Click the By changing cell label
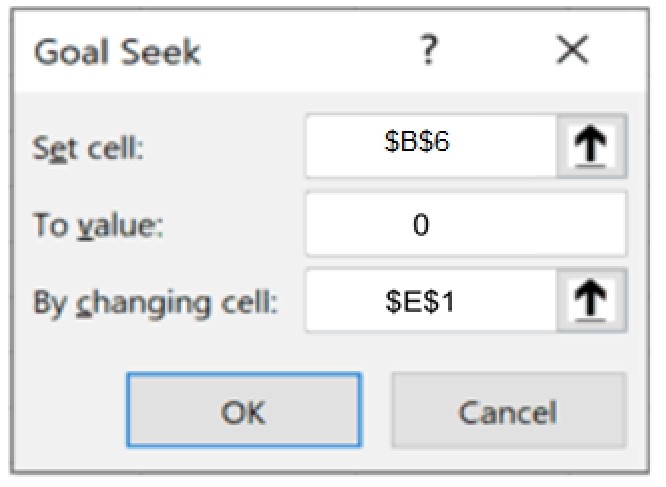The height and width of the screenshot is (487, 666). coord(155,301)
